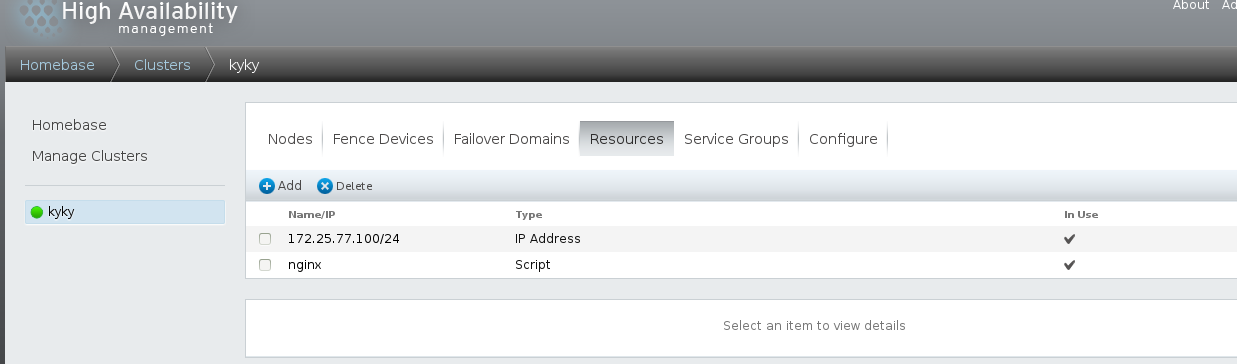This screenshot has height=364, width=1237.
Task: Open Manage Clusters in the sidebar
Action: point(89,156)
